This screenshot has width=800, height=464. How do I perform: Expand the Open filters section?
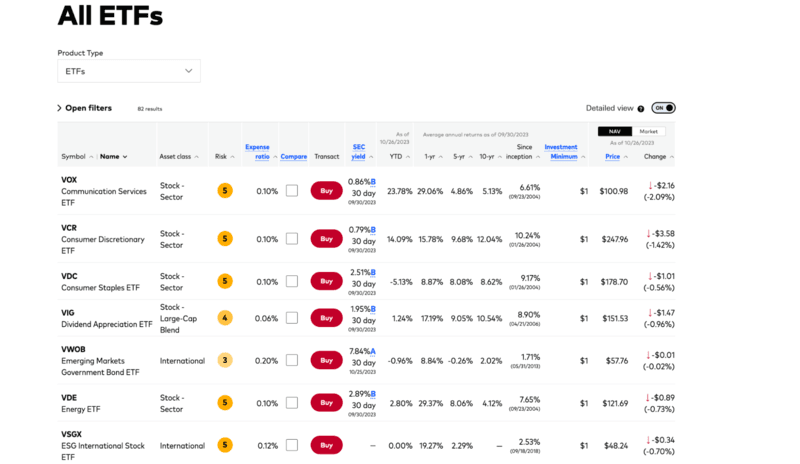pyautogui.click(x=85, y=108)
